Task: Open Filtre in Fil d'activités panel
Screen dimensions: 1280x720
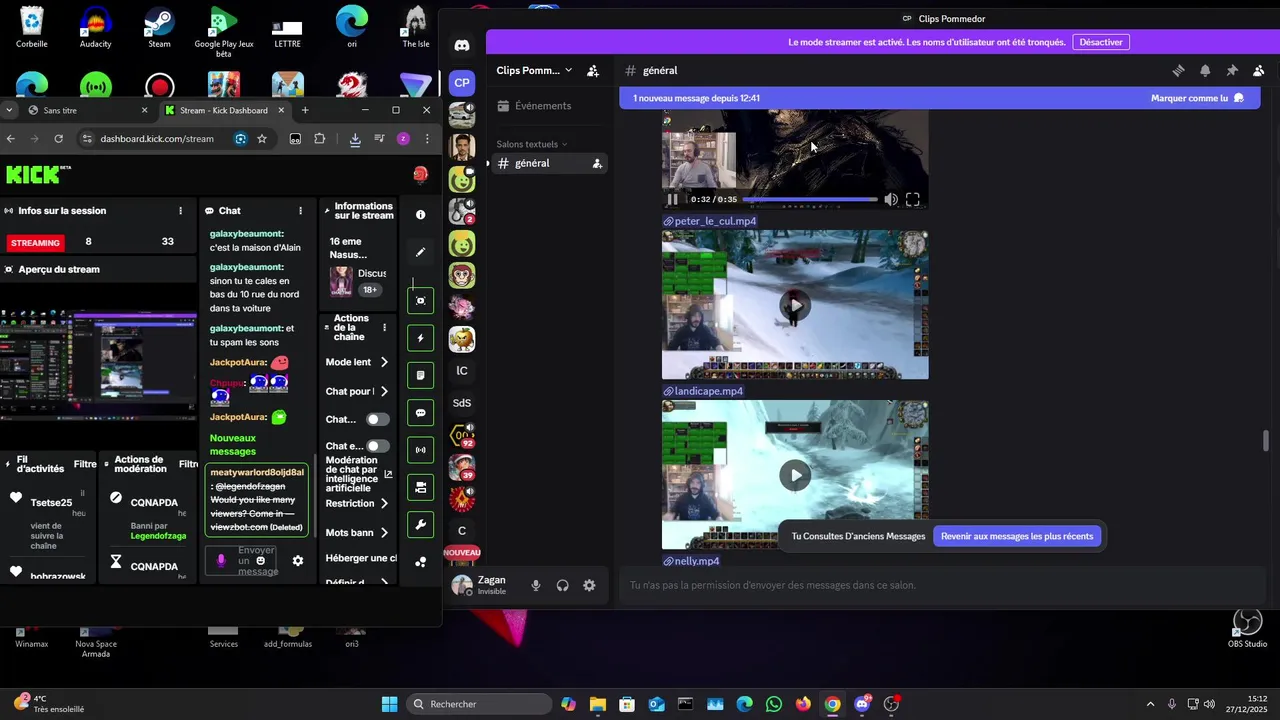Action: tap(85, 464)
